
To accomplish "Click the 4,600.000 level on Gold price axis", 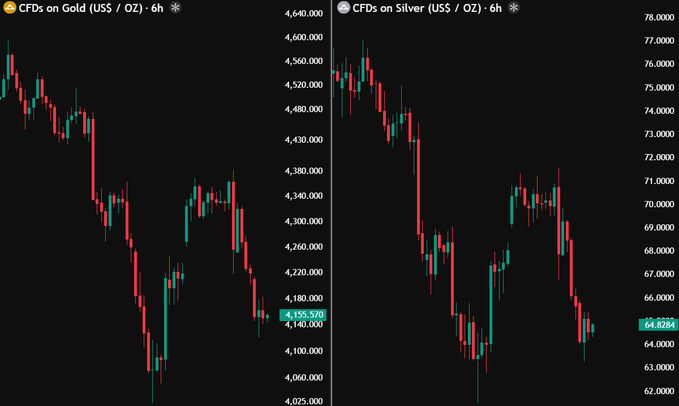I will point(304,37).
